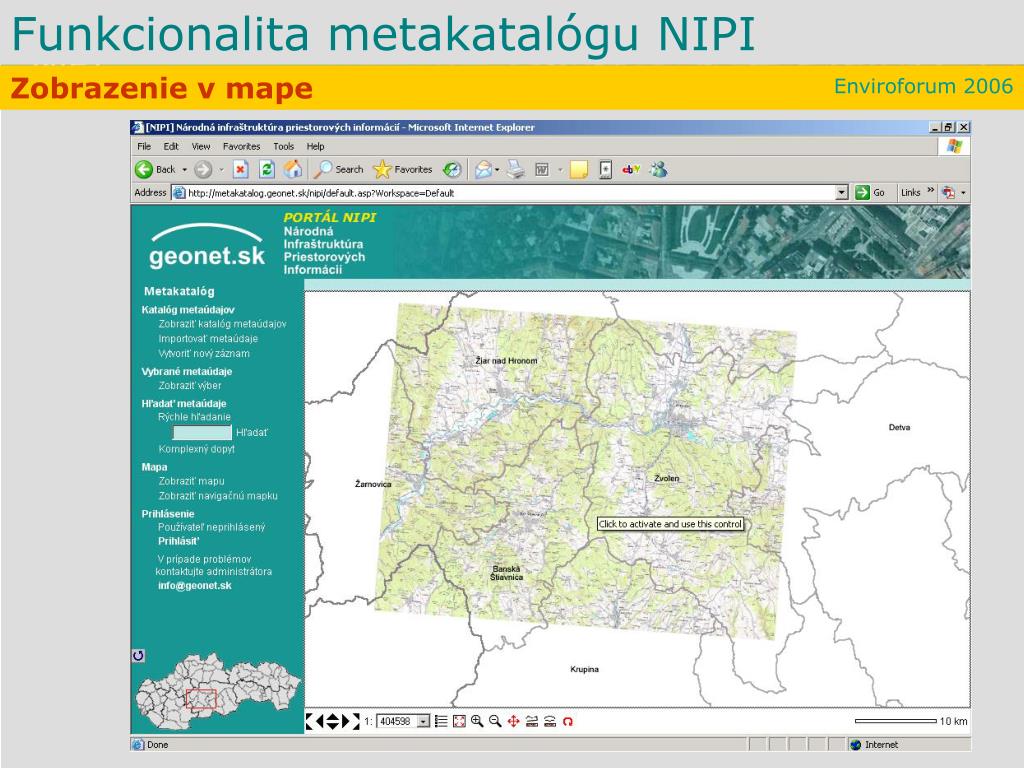
Task: Click the Žarnovica map label
Action: 373,484
